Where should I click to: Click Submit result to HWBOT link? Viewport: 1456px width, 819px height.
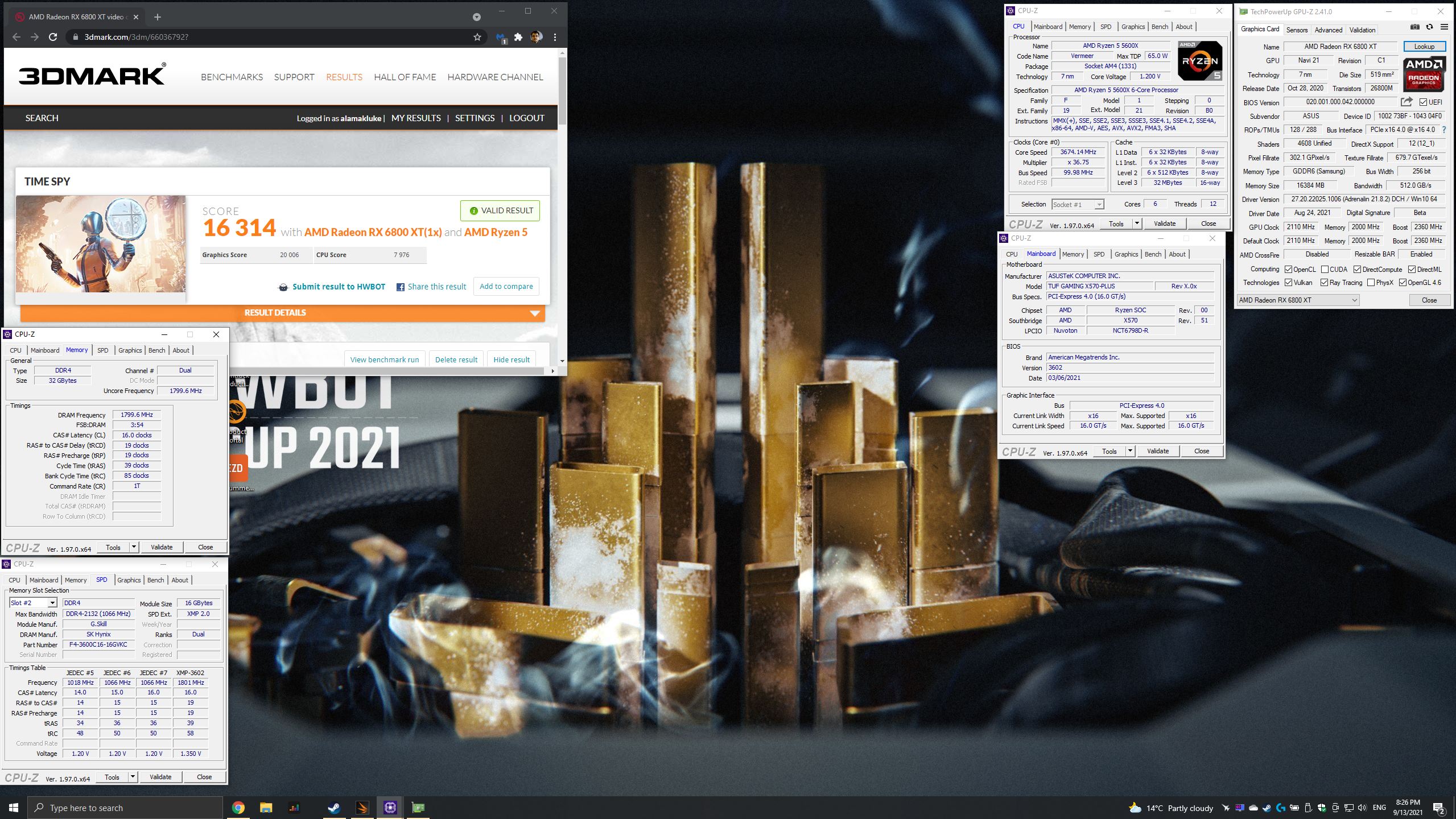point(332,287)
